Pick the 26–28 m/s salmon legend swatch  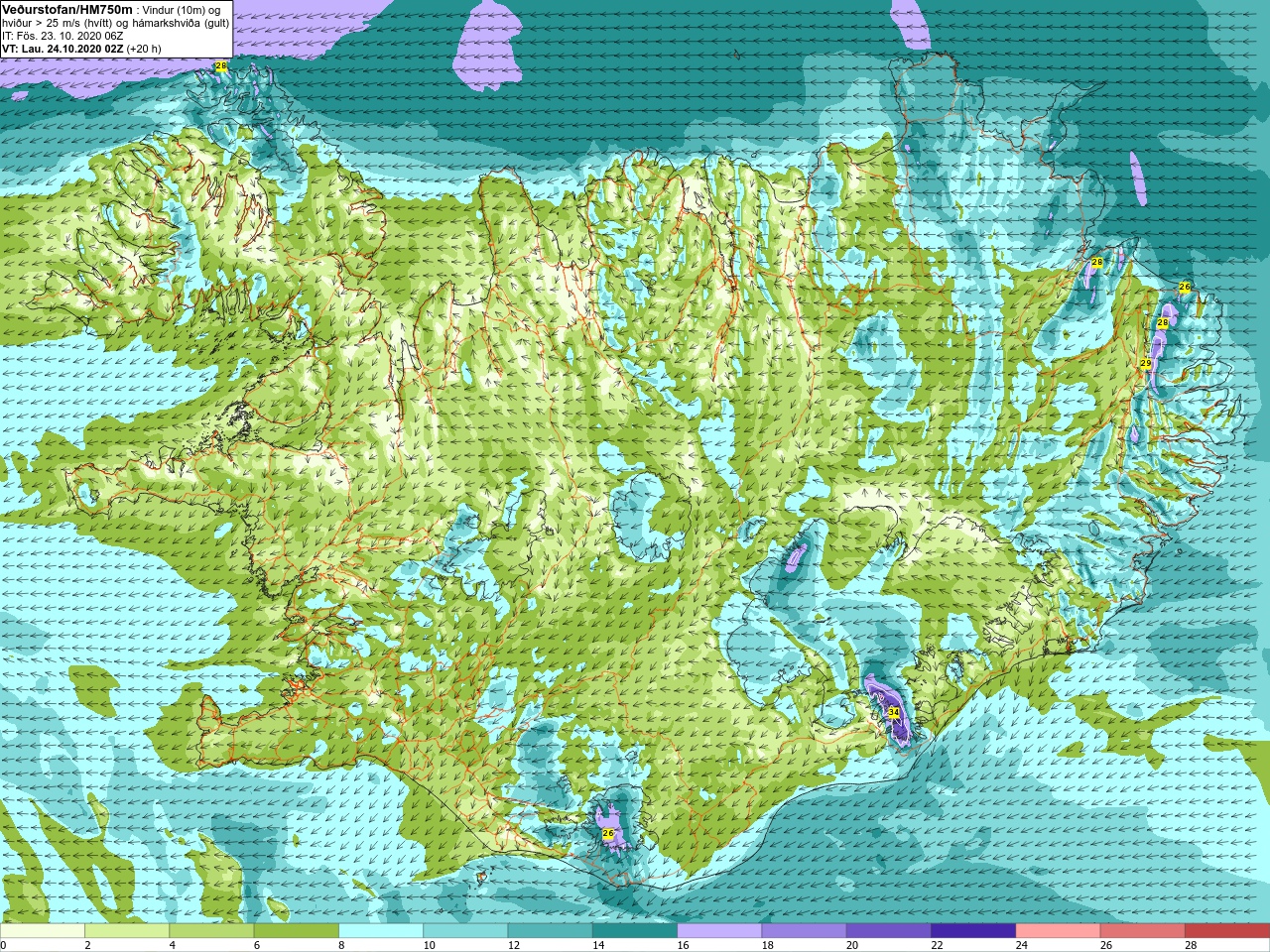(x=1143, y=931)
